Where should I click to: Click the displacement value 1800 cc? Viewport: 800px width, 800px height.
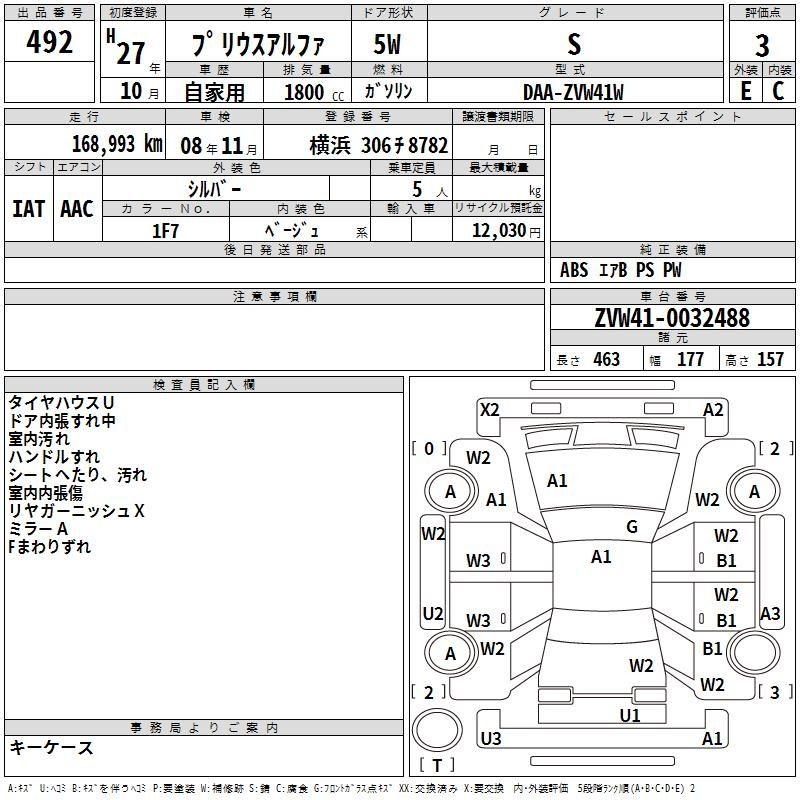click(x=314, y=92)
